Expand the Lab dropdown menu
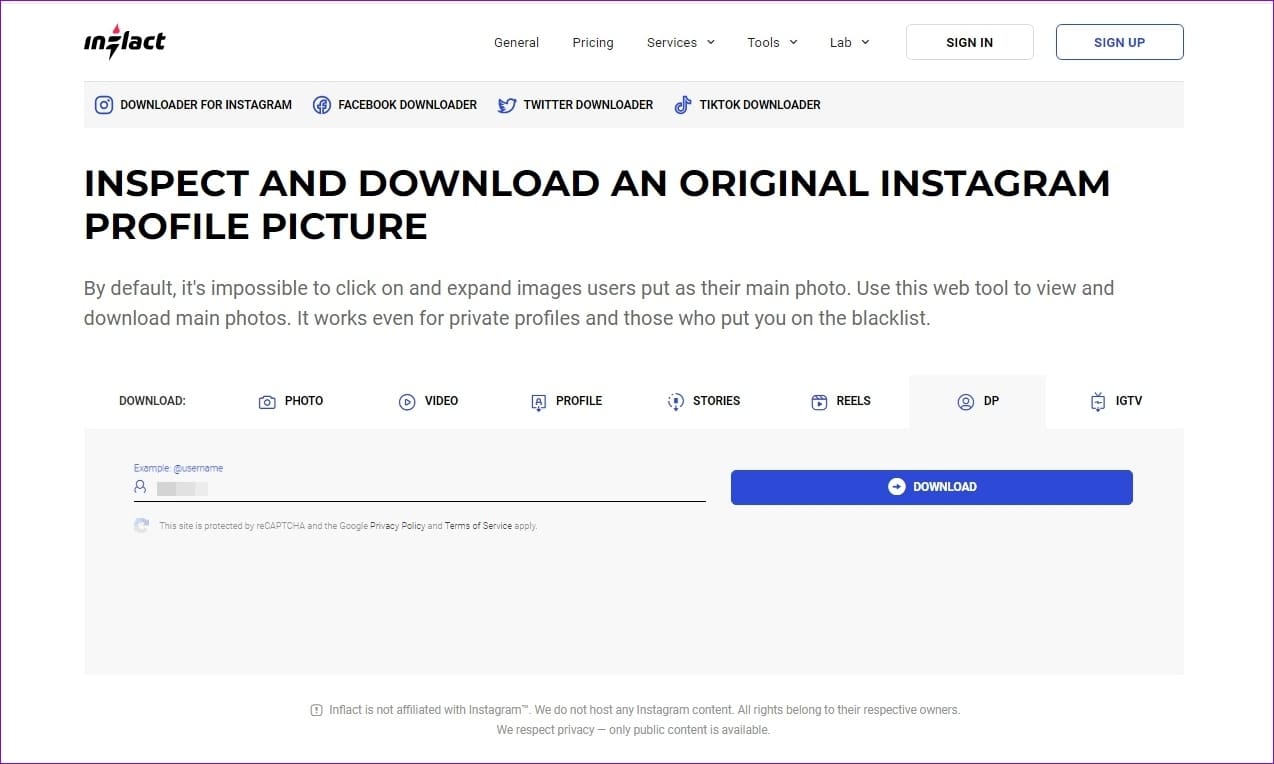Viewport: 1274px width, 764px height. click(850, 42)
